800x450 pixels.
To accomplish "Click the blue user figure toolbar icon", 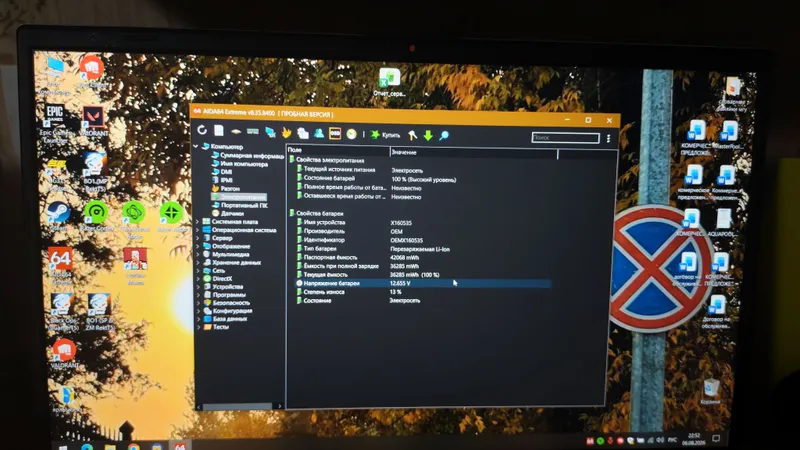I will [x=319, y=133].
